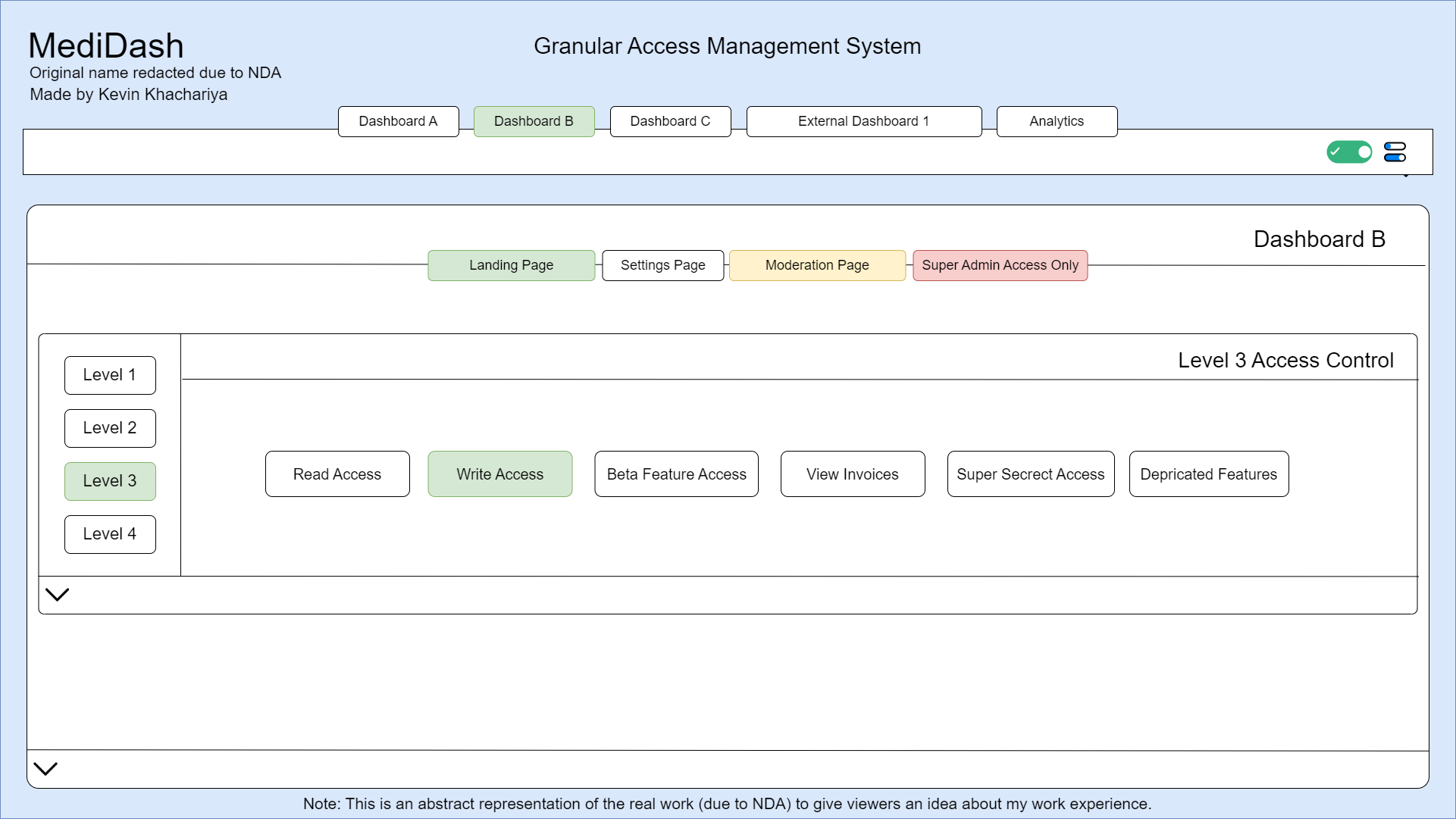
Task: Click Landing Page sub-tab
Action: (512, 265)
